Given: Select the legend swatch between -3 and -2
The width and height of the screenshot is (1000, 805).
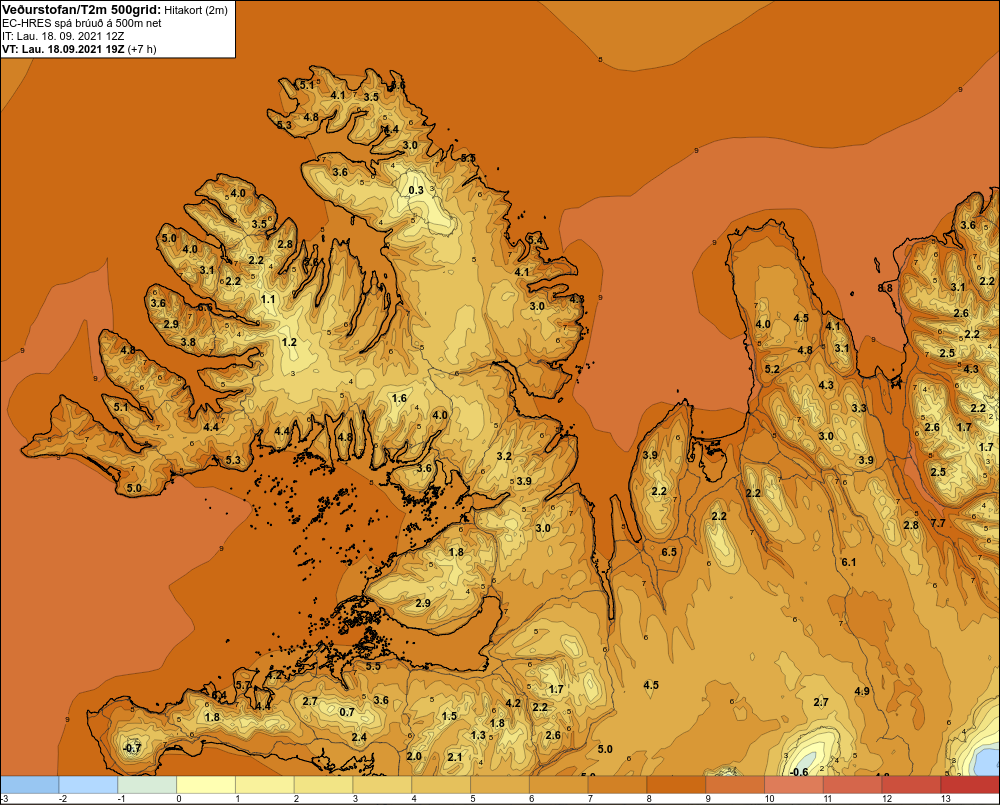Looking at the screenshot, I should [29, 784].
